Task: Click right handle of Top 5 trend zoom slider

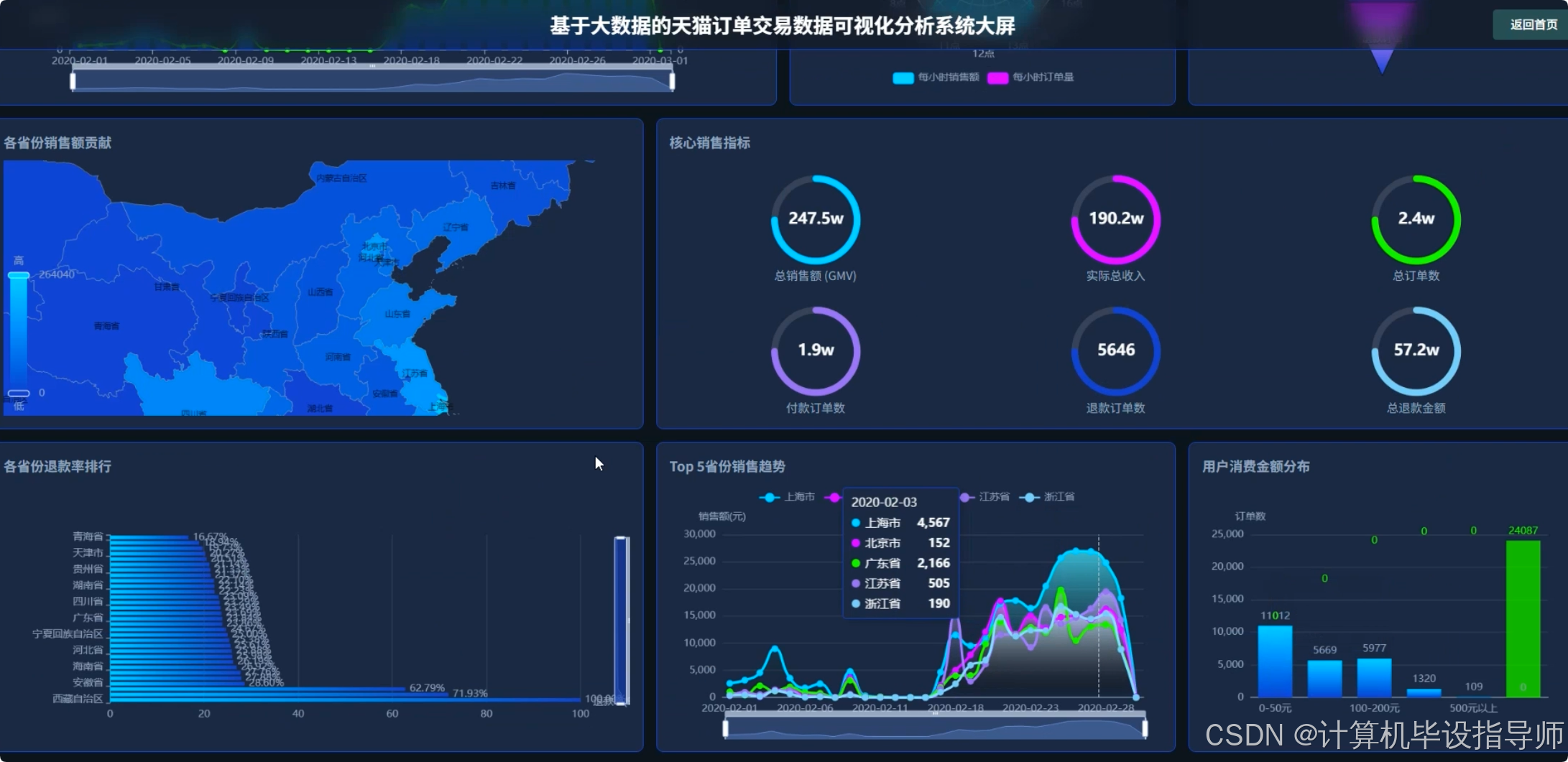Action: (x=1145, y=729)
